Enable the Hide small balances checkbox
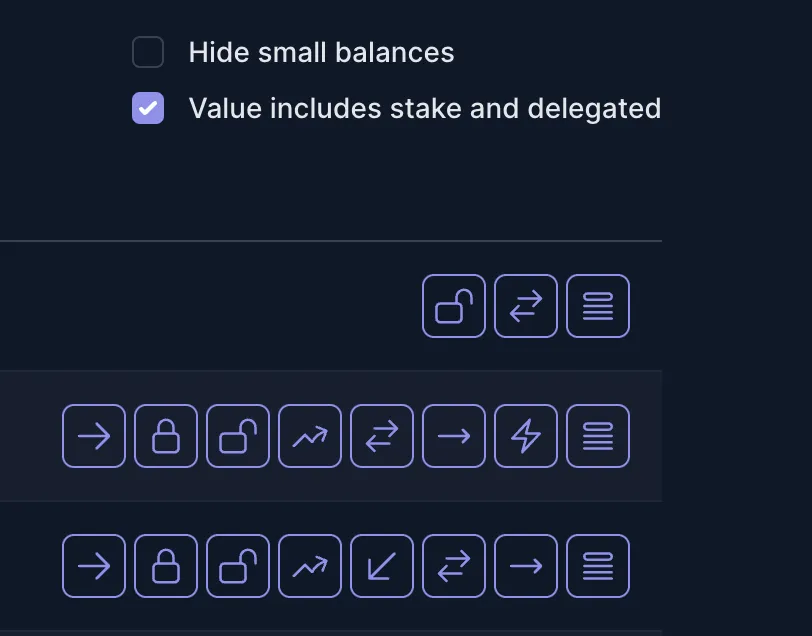Screen dimensions: 812x636 point(148,52)
